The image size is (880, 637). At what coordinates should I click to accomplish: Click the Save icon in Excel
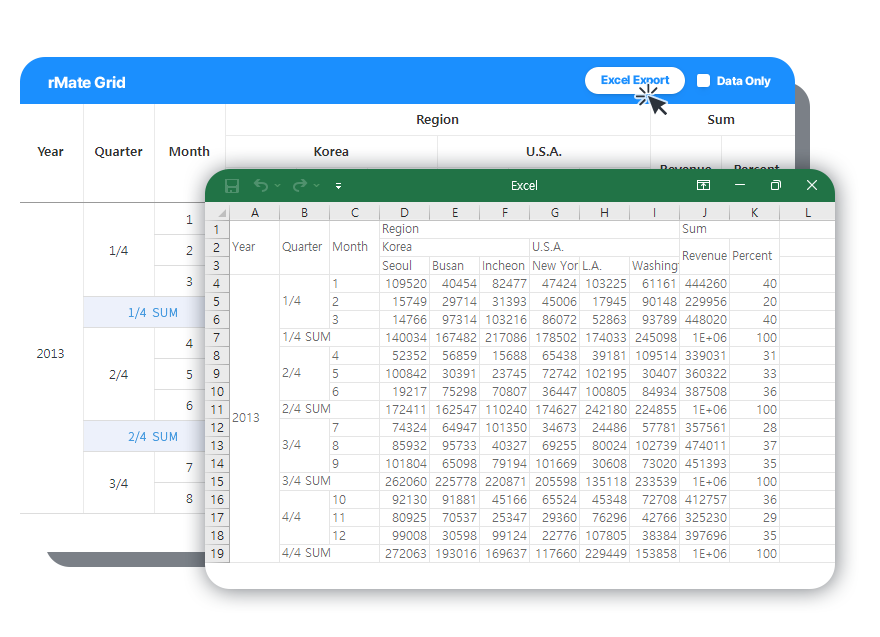(232, 186)
